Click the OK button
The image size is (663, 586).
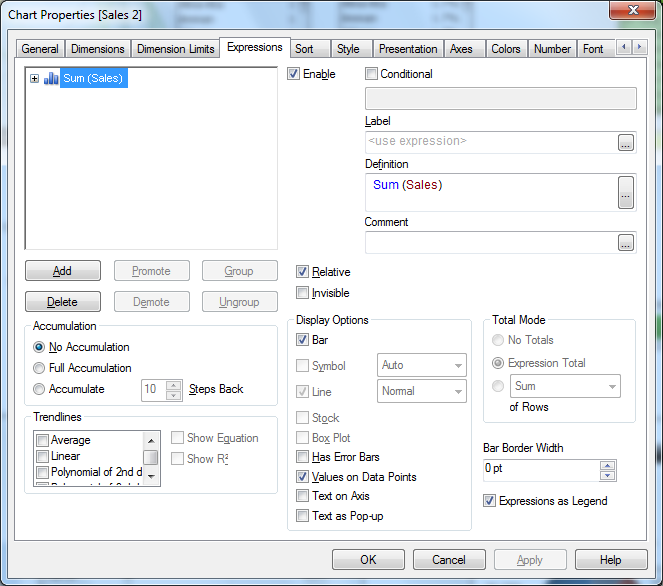(368, 560)
